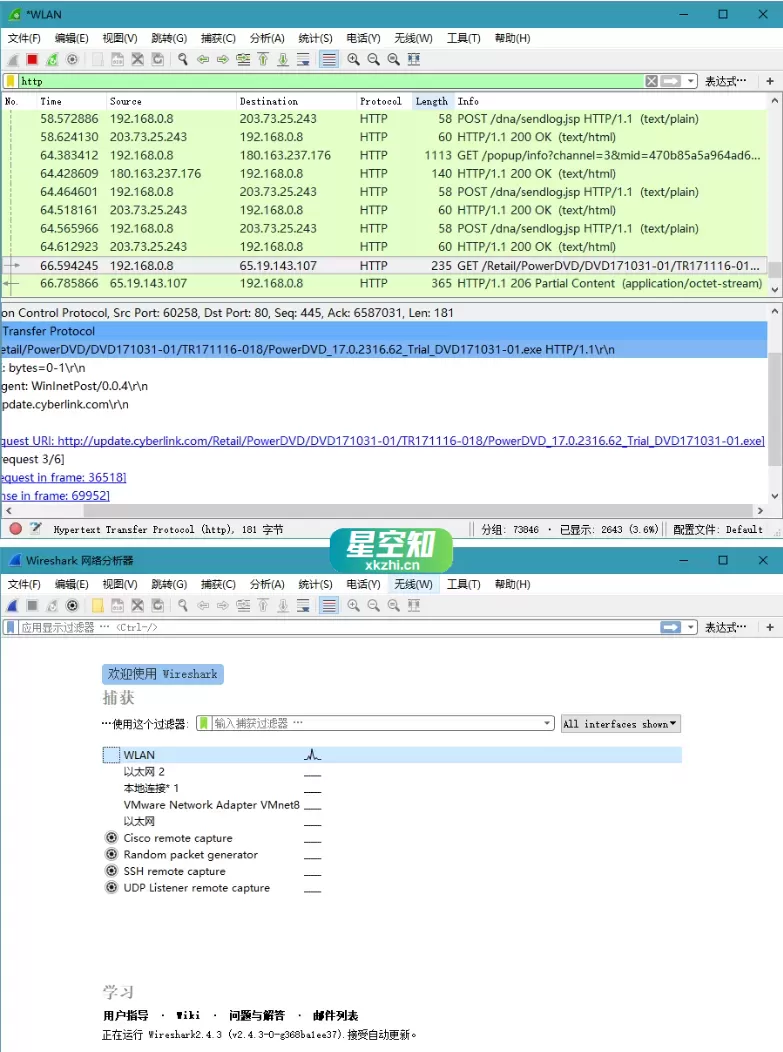Jump to first packet icon in WLAN window
The image size is (783, 1052).
tap(263, 60)
